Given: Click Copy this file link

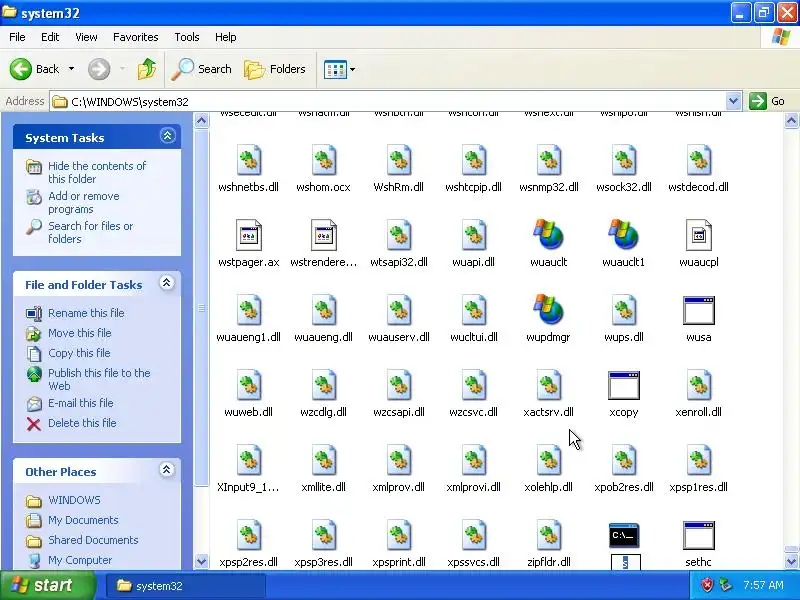Looking at the screenshot, I should click(x=79, y=353).
